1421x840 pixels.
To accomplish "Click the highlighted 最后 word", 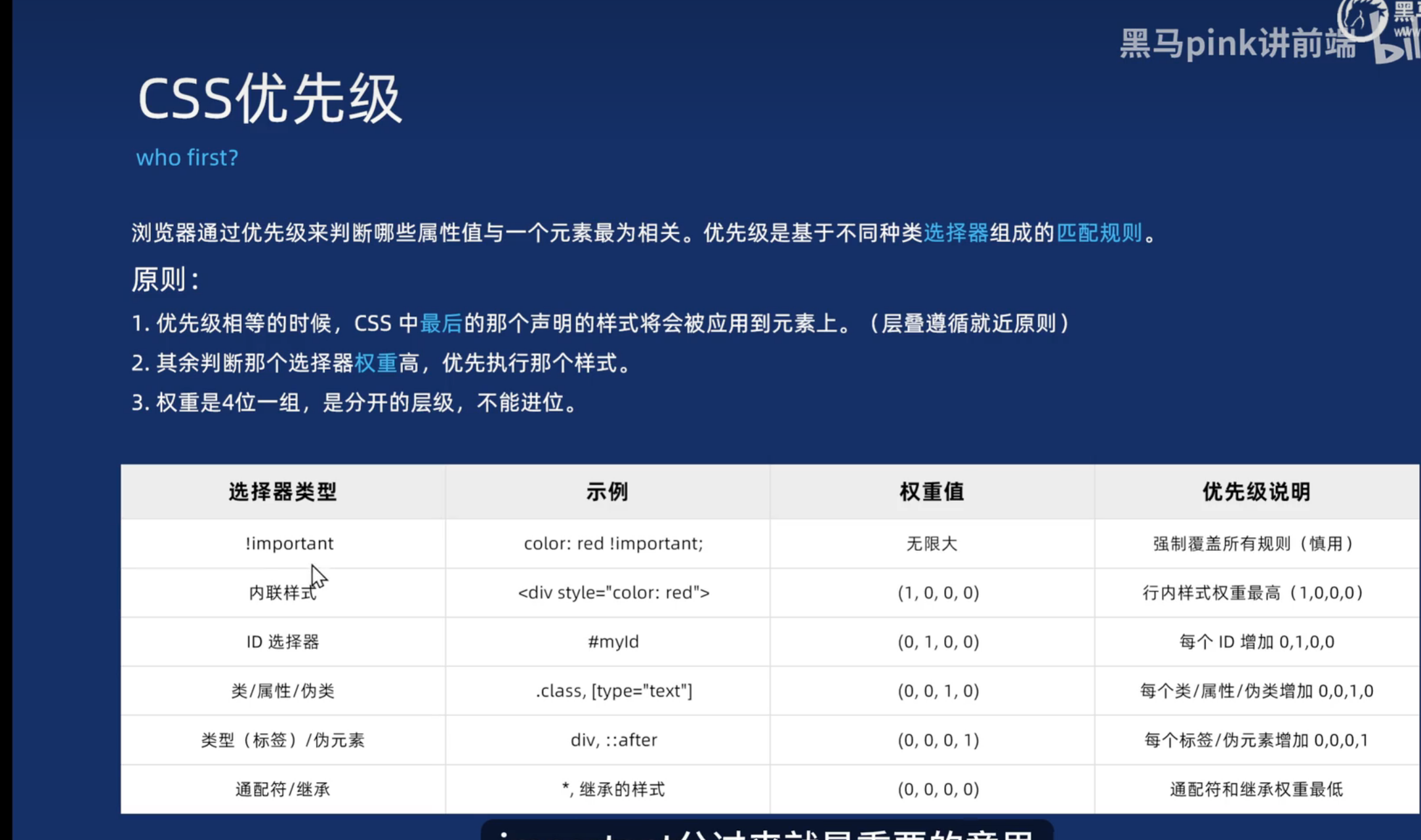I will pos(441,323).
